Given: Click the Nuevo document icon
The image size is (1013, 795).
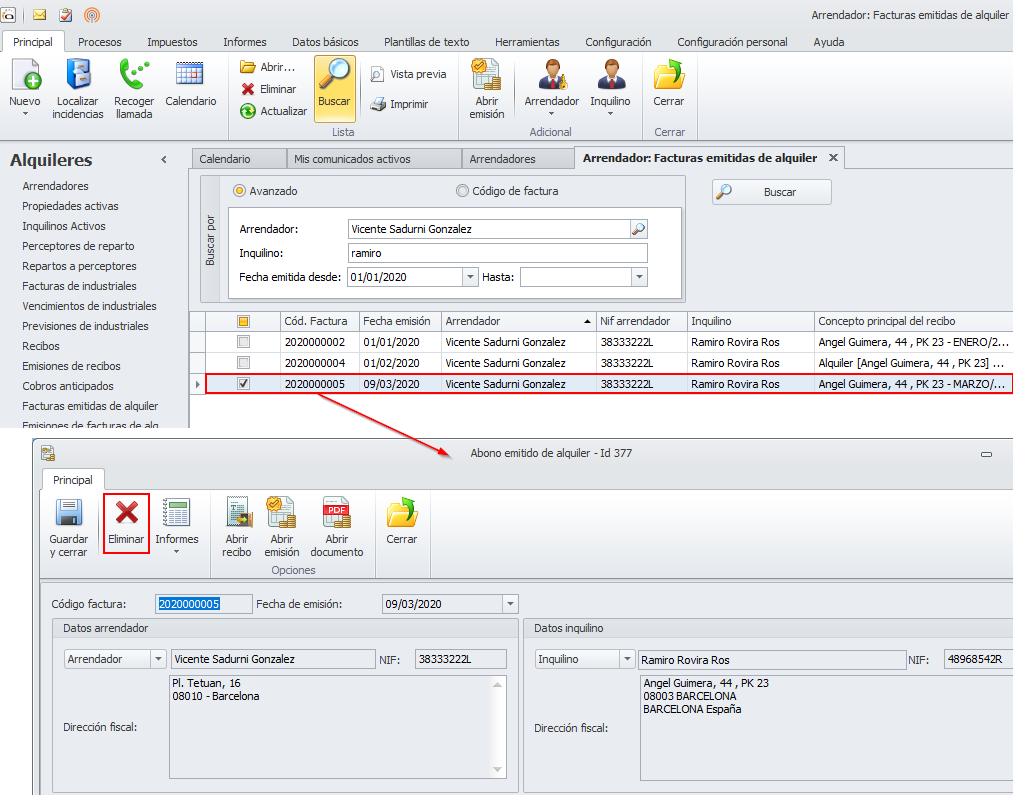Looking at the screenshot, I should [26, 74].
